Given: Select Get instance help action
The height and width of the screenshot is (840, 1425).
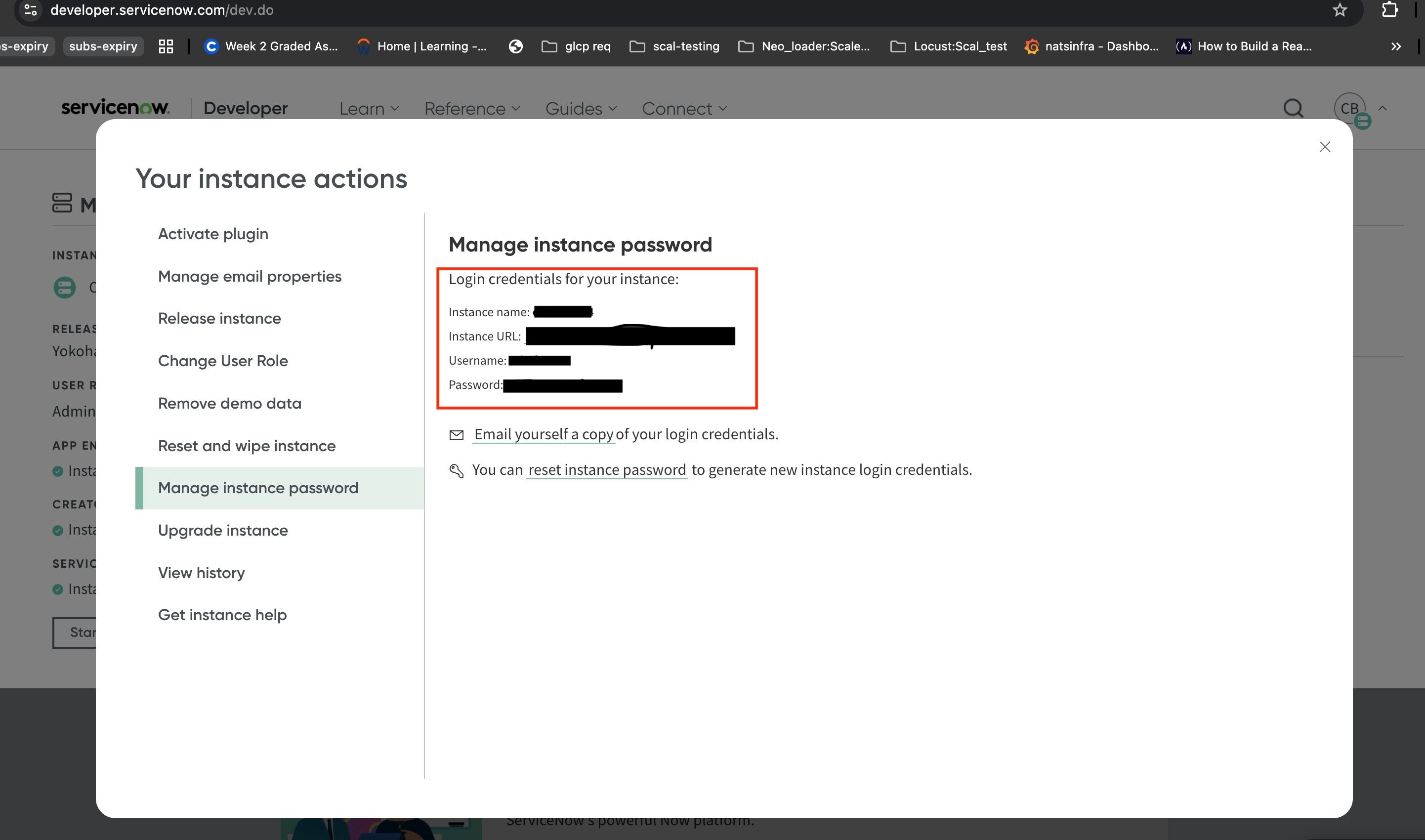Looking at the screenshot, I should (x=222, y=615).
